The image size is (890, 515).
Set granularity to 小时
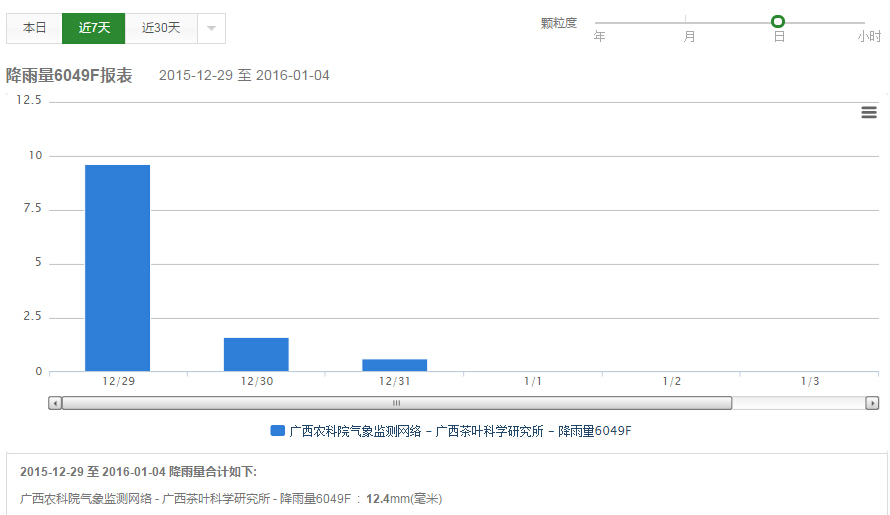point(868,36)
